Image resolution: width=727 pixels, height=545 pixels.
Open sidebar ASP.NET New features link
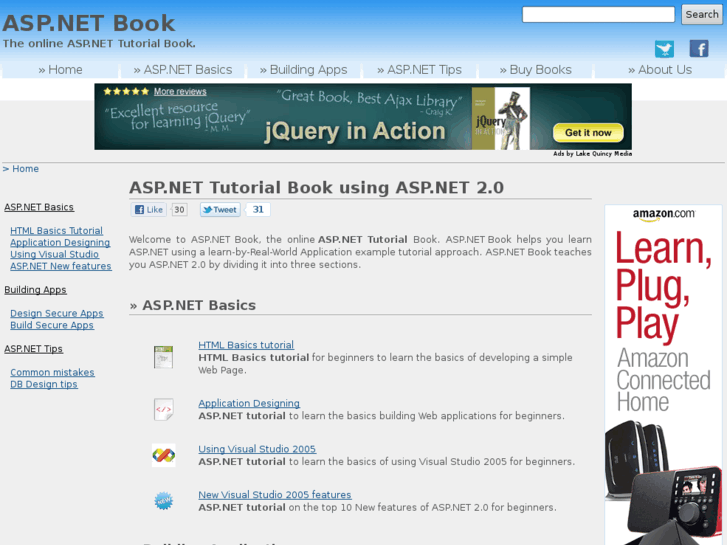61,266
